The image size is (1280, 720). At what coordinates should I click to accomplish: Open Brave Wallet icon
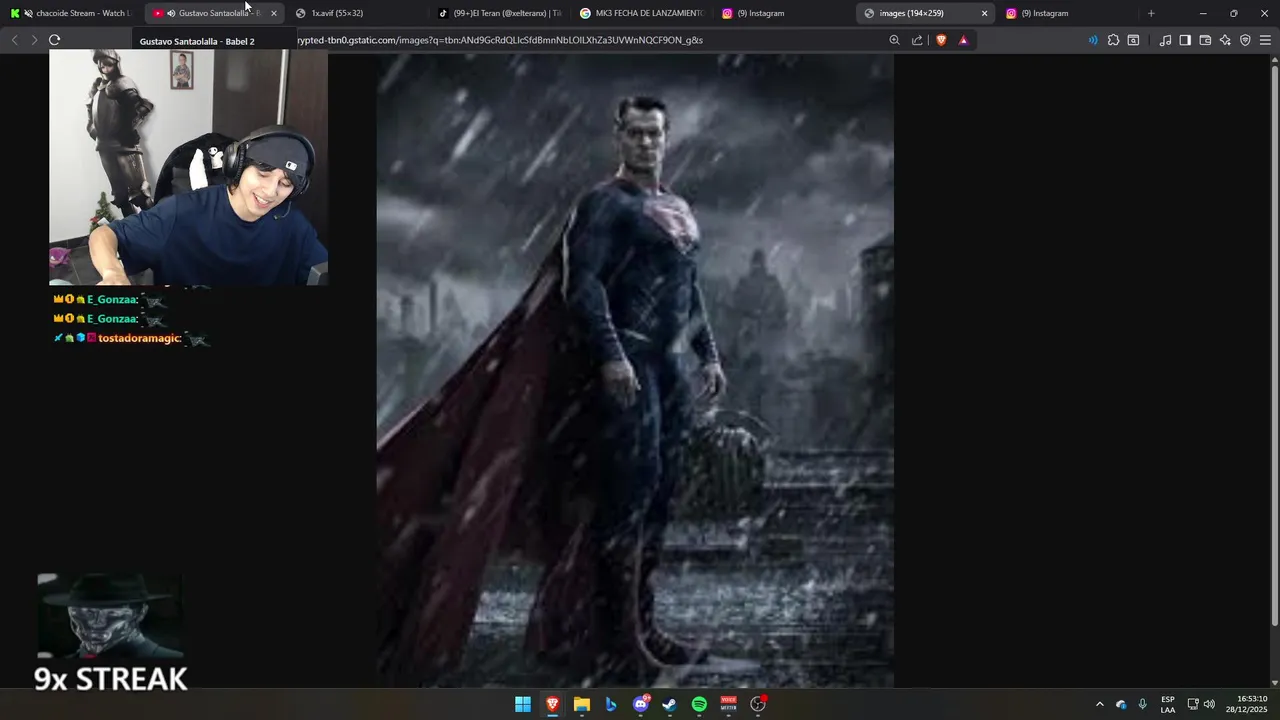[1205, 40]
